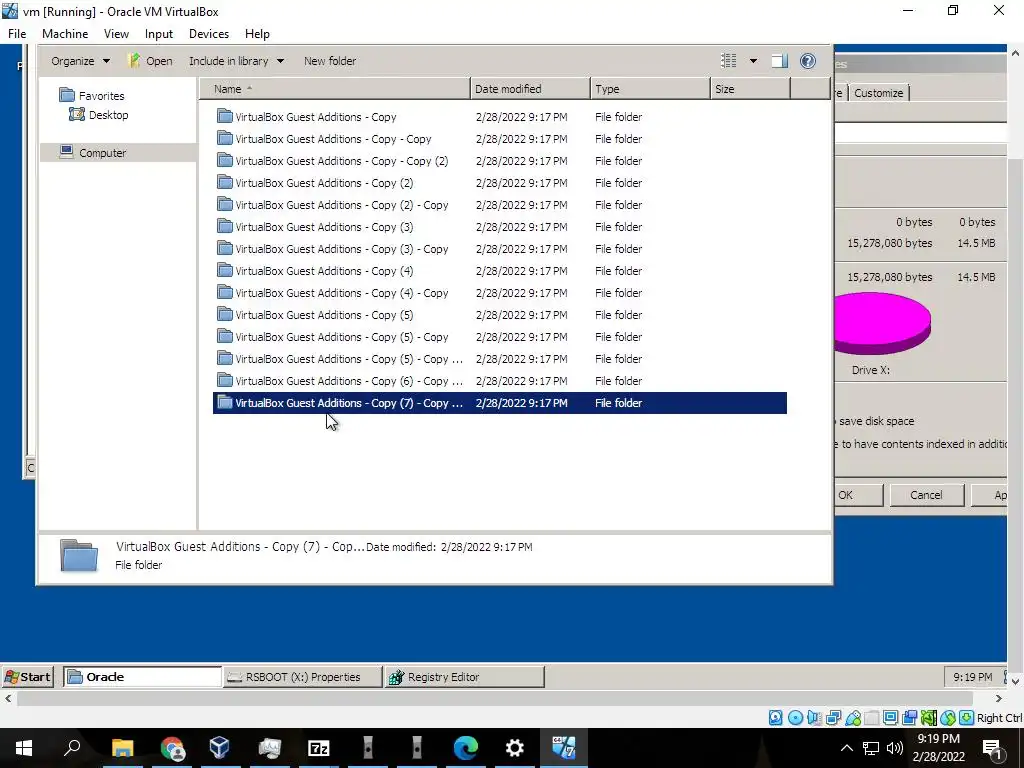The width and height of the screenshot is (1024, 768).
Task: Select 'VirtualBox Guest Additions - Copy (3) - Copy' row
Action: 500,249
